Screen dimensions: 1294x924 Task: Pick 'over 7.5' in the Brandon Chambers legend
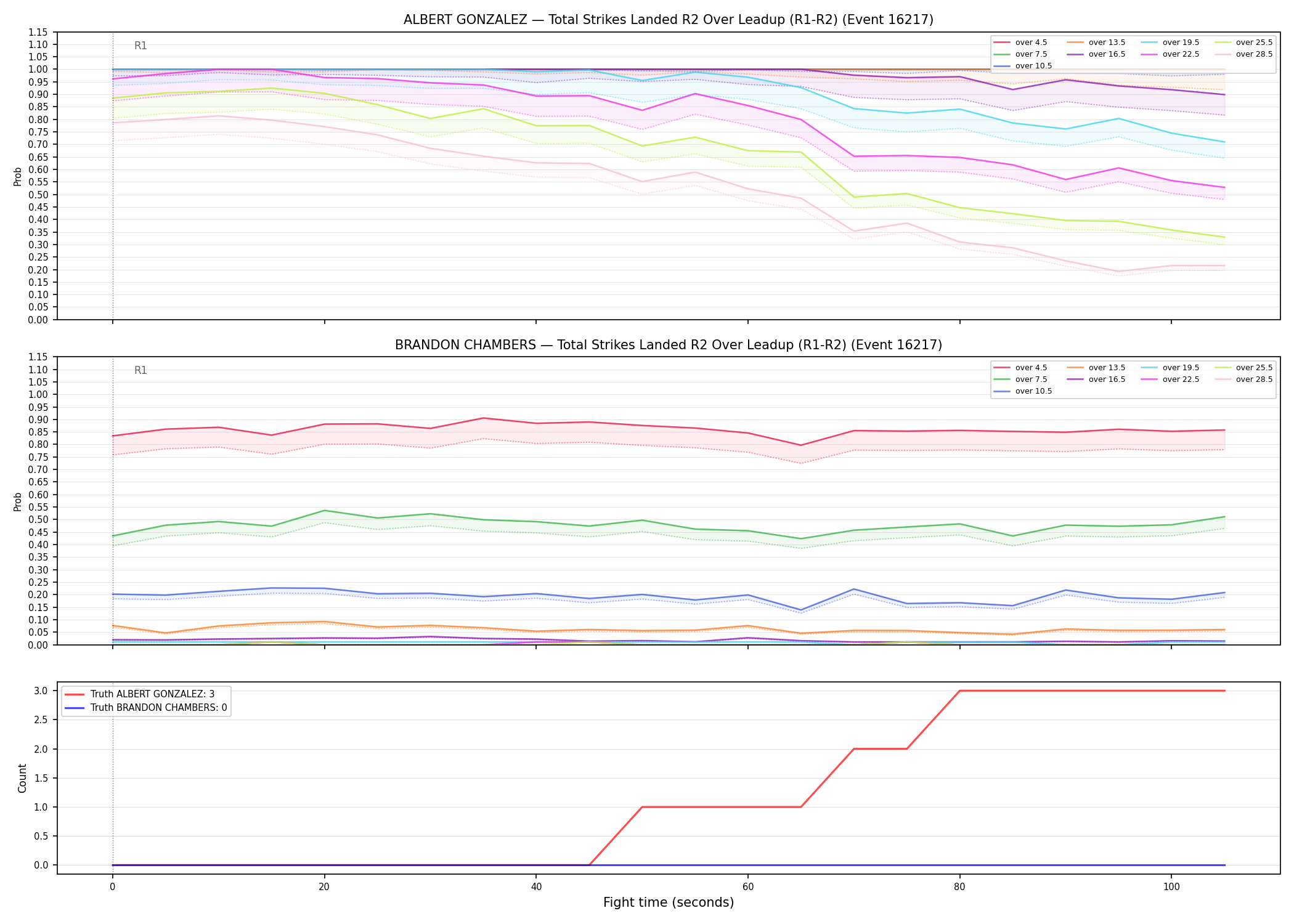[x=1020, y=379]
